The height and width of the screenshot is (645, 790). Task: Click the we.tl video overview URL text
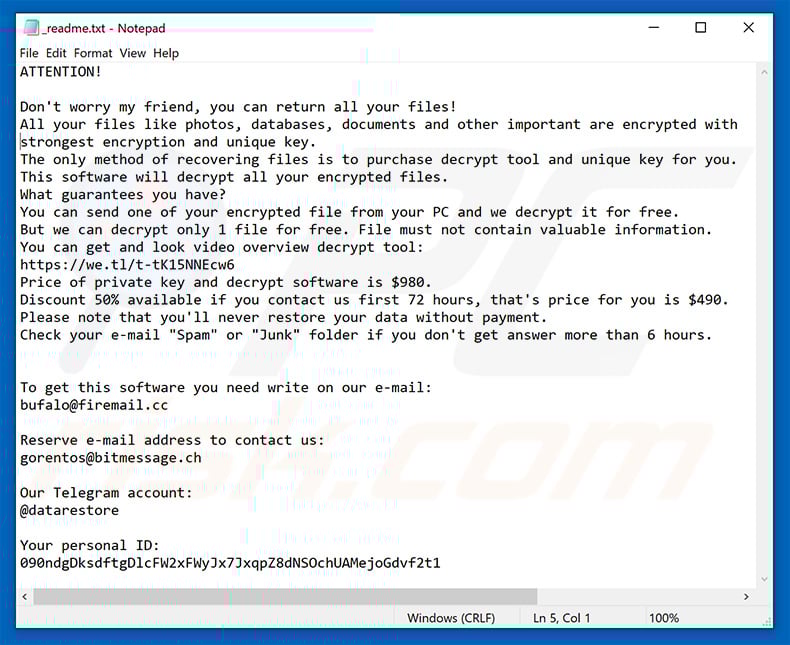(127, 265)
